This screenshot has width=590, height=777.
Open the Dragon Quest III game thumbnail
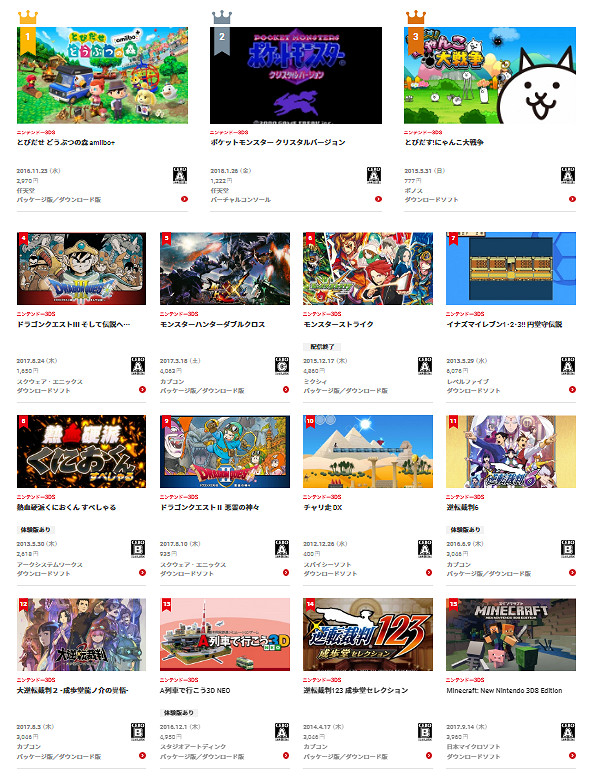[81, 269]
